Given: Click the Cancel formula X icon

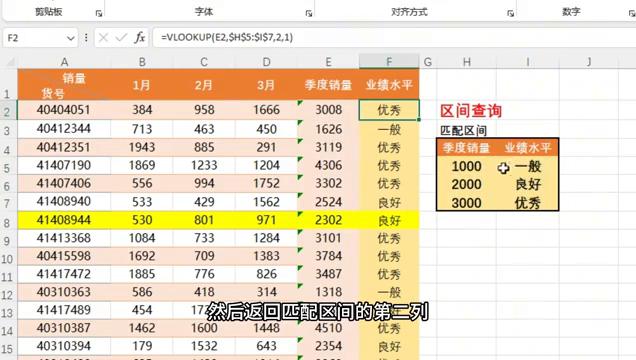Looking at the screenshot, I should click(x=103, y=38).
